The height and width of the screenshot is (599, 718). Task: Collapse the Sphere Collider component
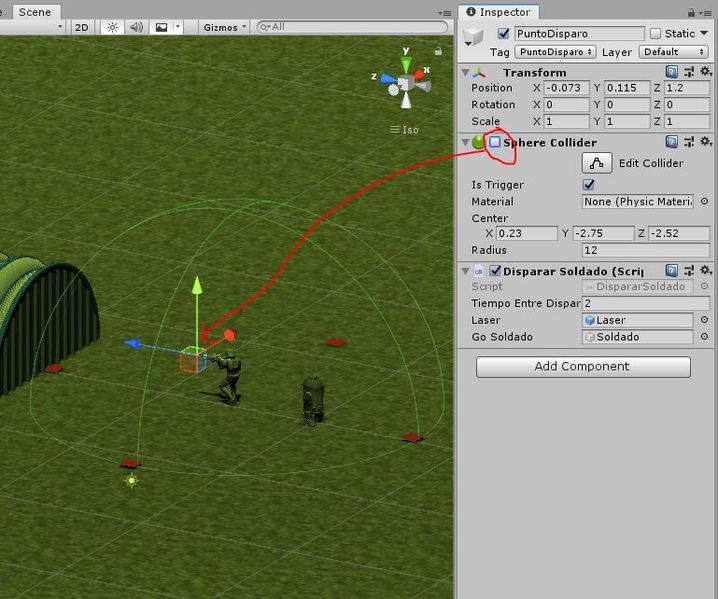click(465, 142)
